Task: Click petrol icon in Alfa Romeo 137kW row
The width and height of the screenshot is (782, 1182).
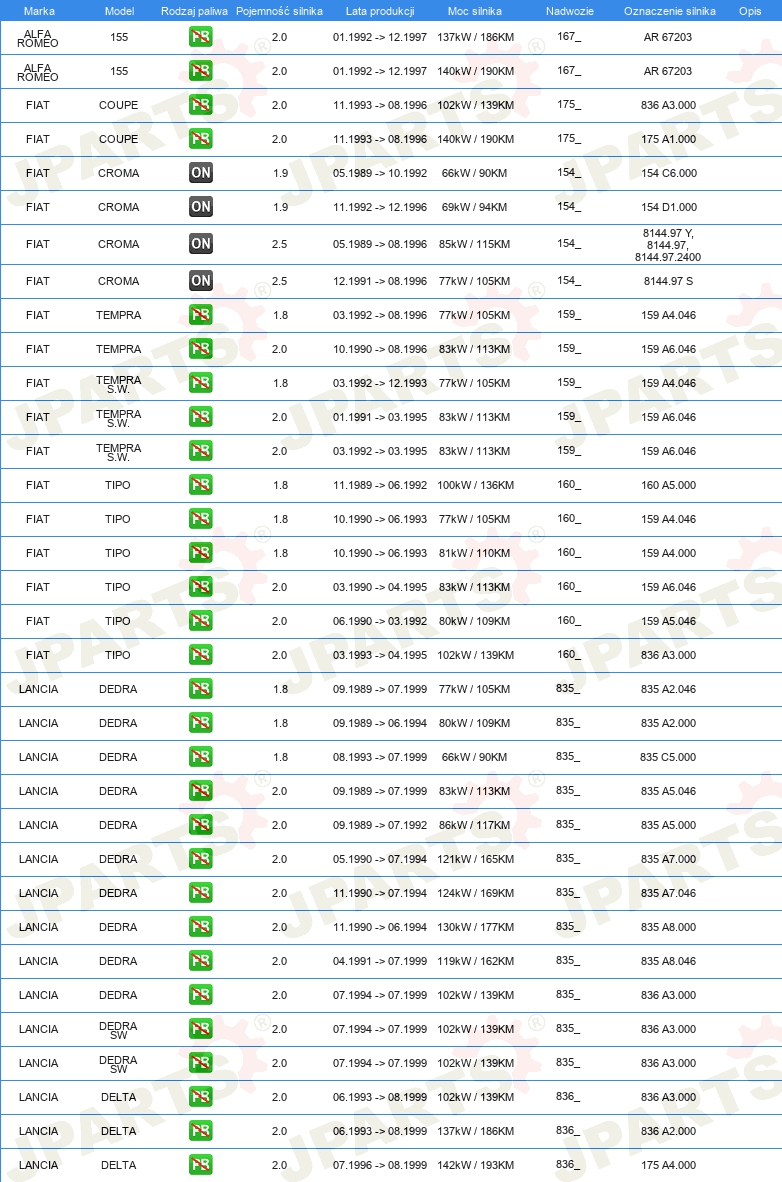Action: coord(201,37)
